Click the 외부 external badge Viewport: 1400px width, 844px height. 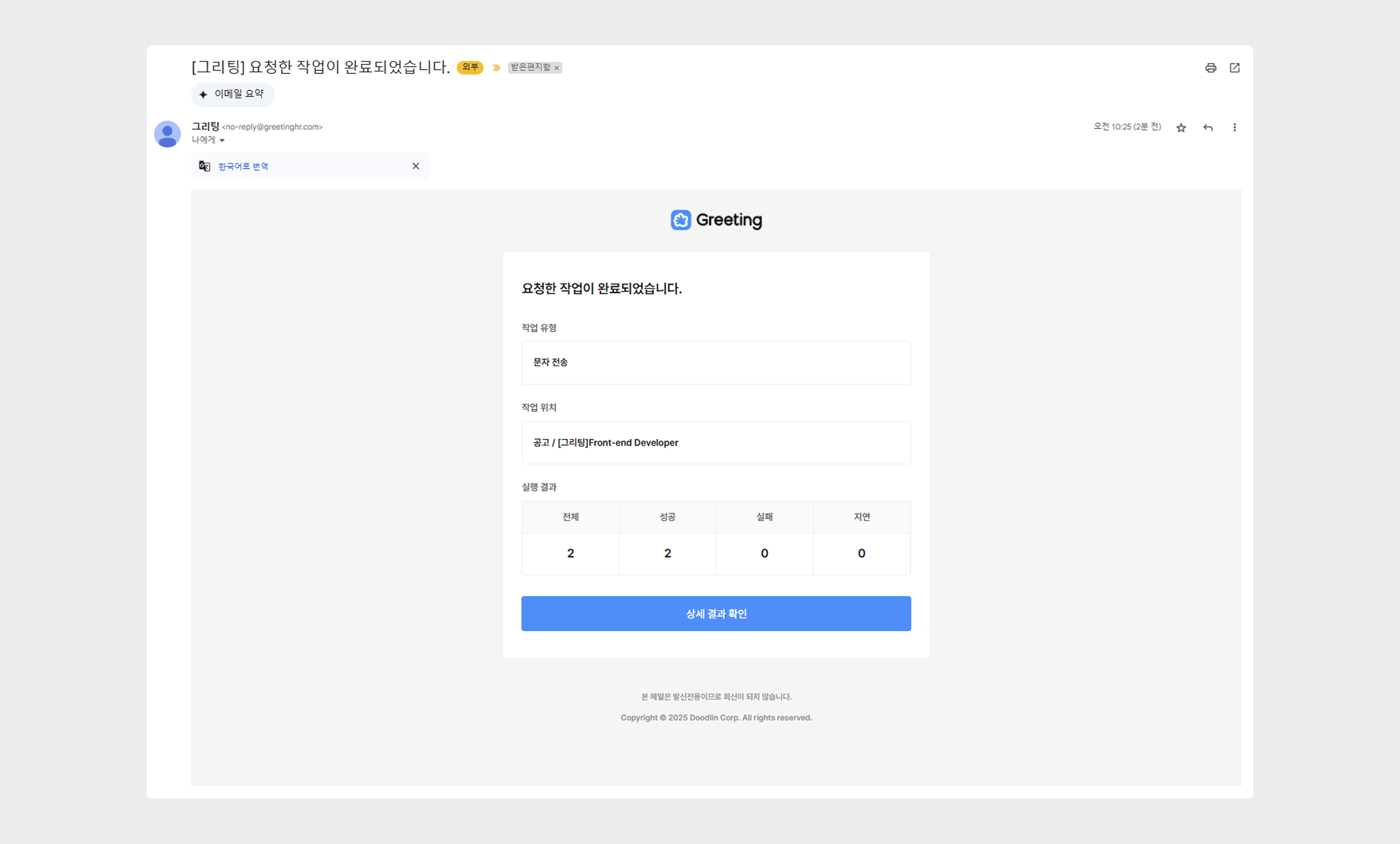(470, 67)
